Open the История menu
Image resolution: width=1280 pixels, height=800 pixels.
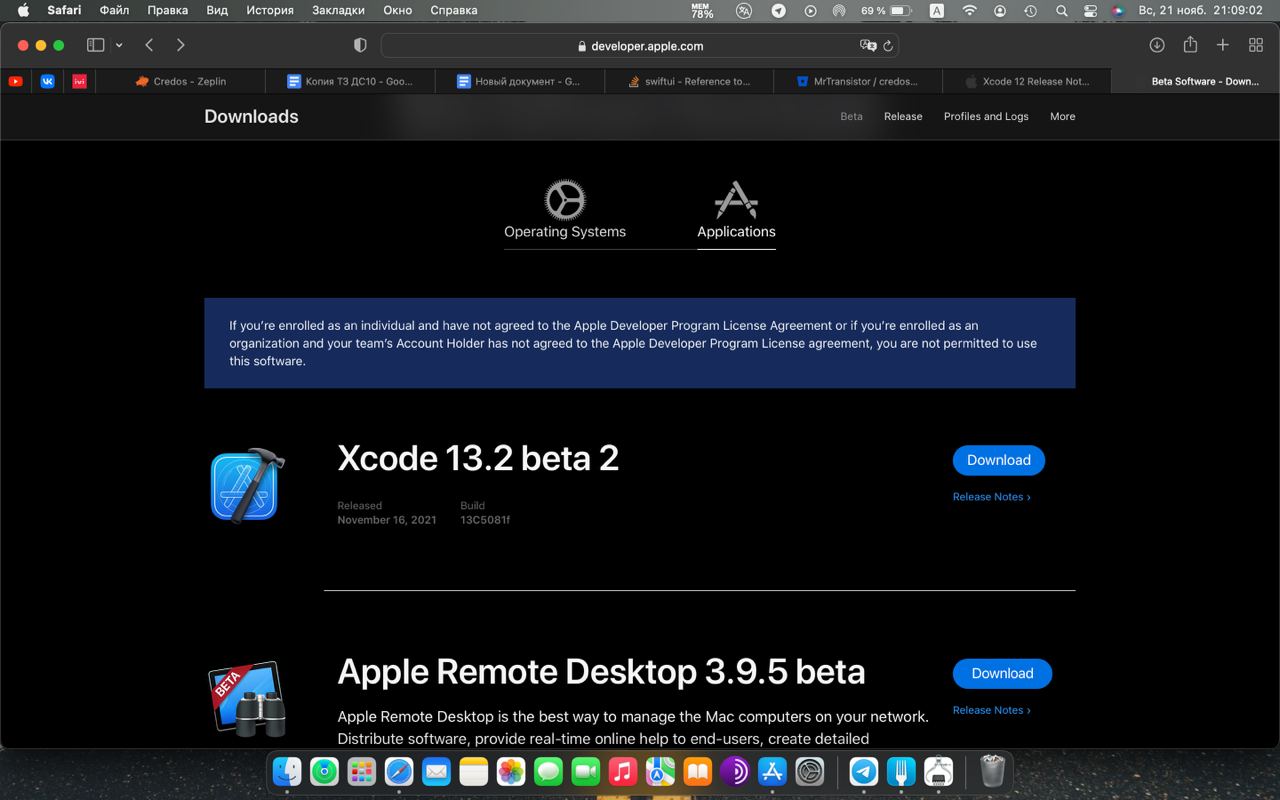pos(270,10)
